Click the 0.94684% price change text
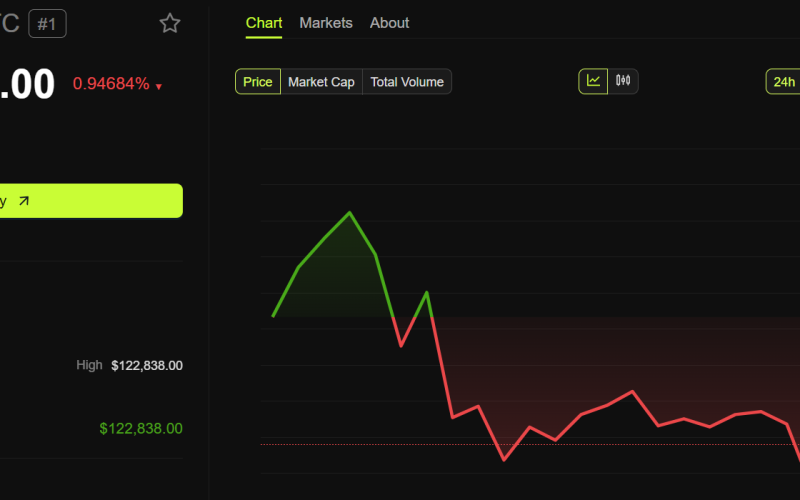 [x=111, y=84]
